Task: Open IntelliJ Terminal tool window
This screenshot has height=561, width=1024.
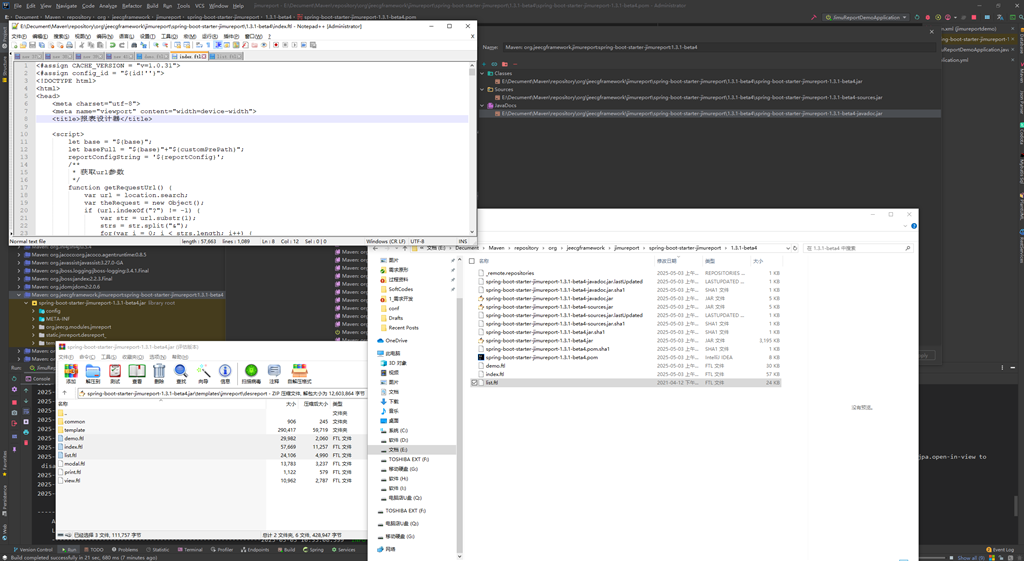Action: coord(190,550)
